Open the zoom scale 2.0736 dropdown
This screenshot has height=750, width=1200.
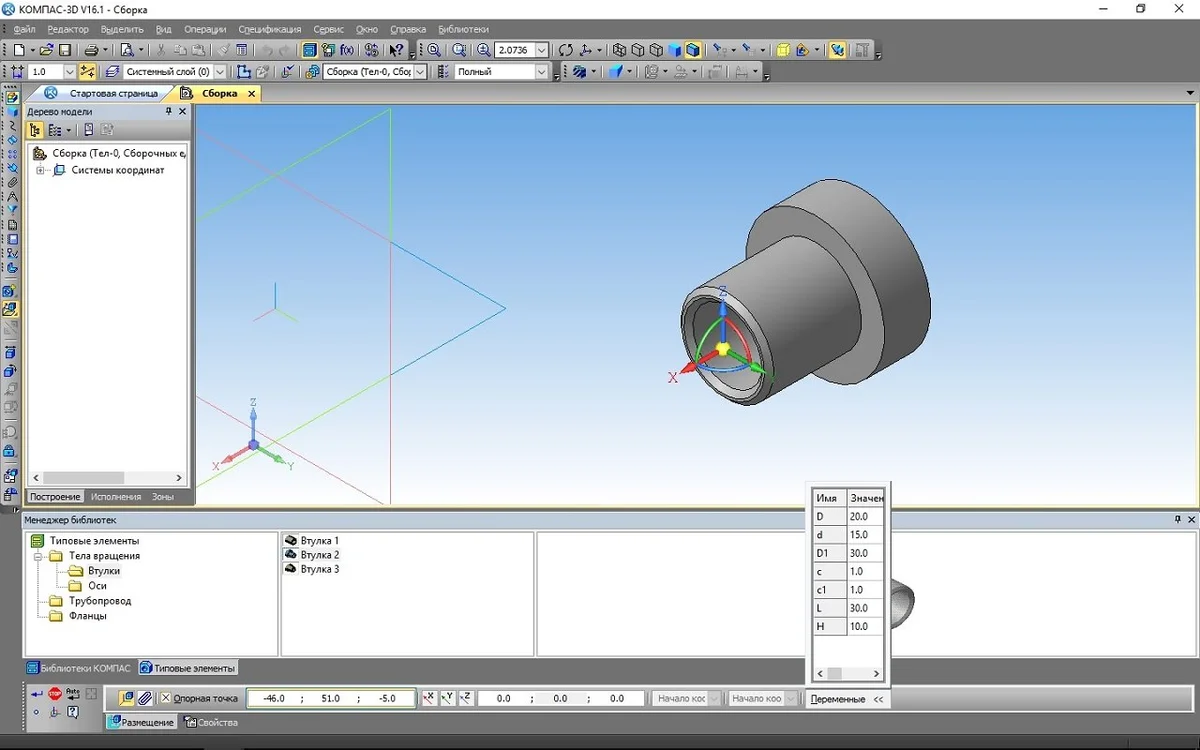coord(542,50)
